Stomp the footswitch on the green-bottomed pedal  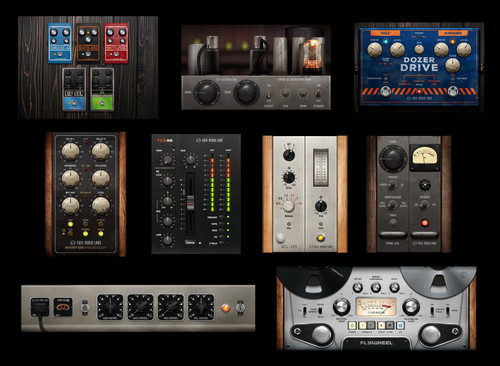102,103
